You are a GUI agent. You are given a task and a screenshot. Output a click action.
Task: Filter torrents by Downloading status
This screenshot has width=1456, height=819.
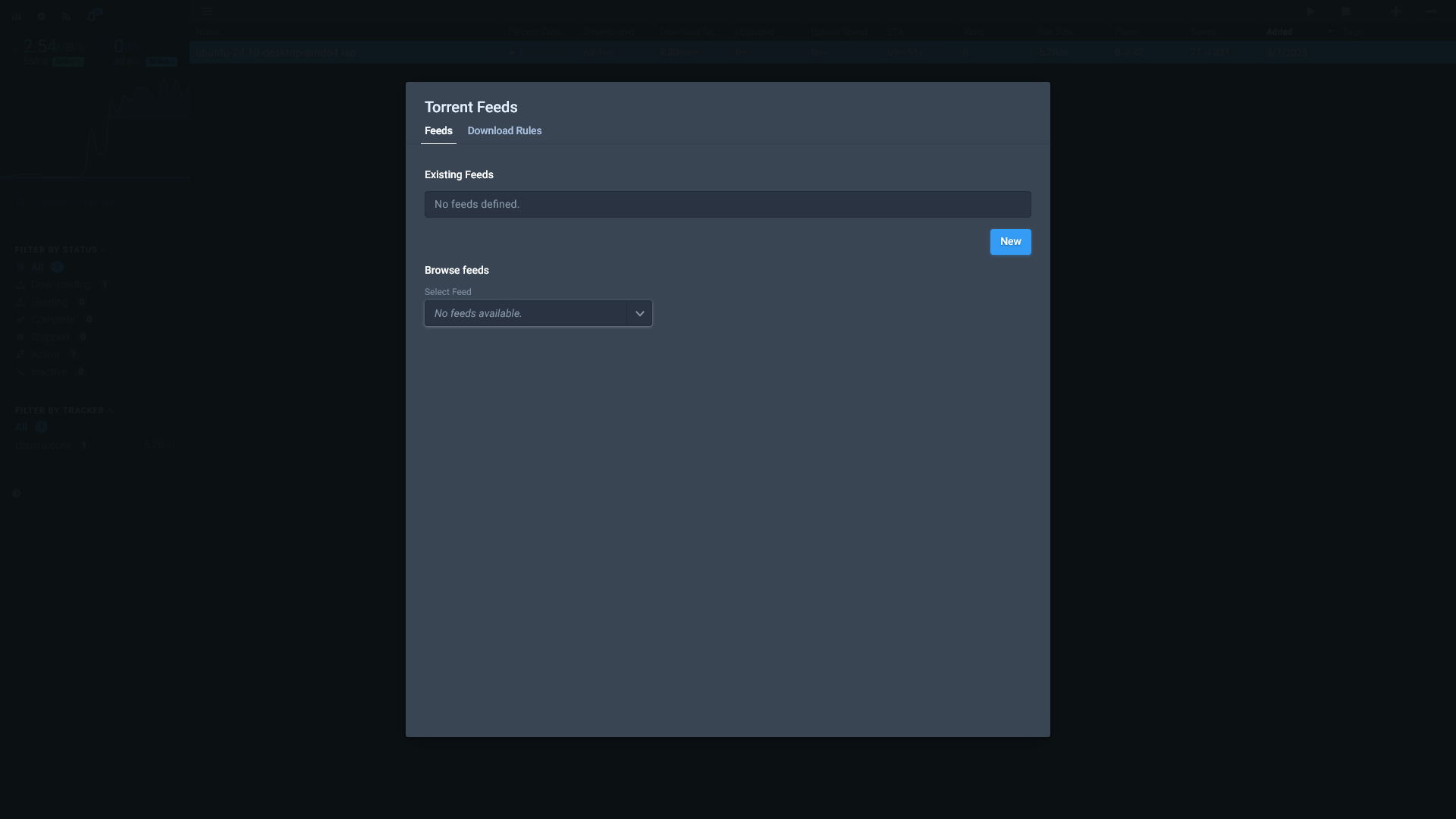[x=62, y=284]
